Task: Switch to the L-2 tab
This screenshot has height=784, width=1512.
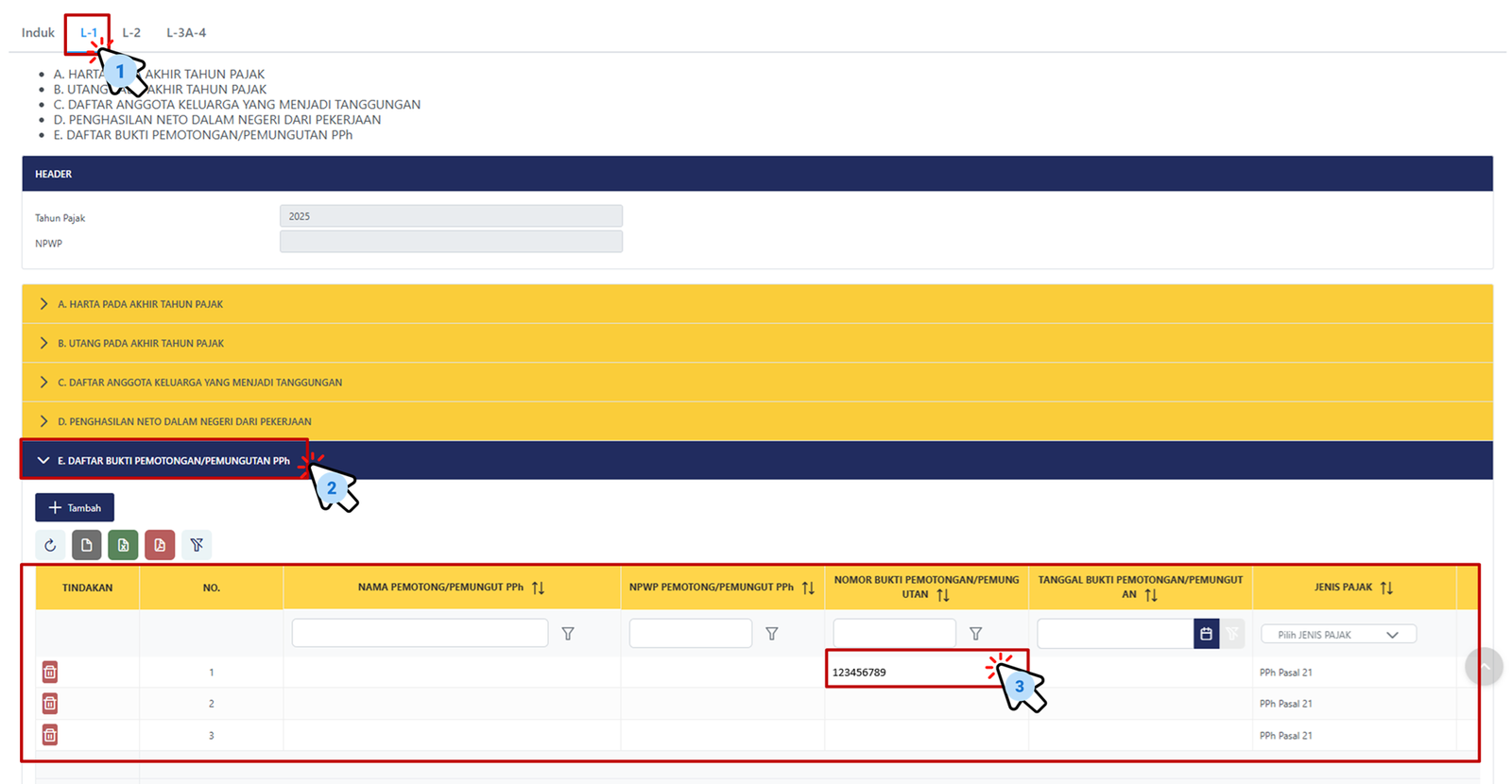Action: (x=131, y=32)
